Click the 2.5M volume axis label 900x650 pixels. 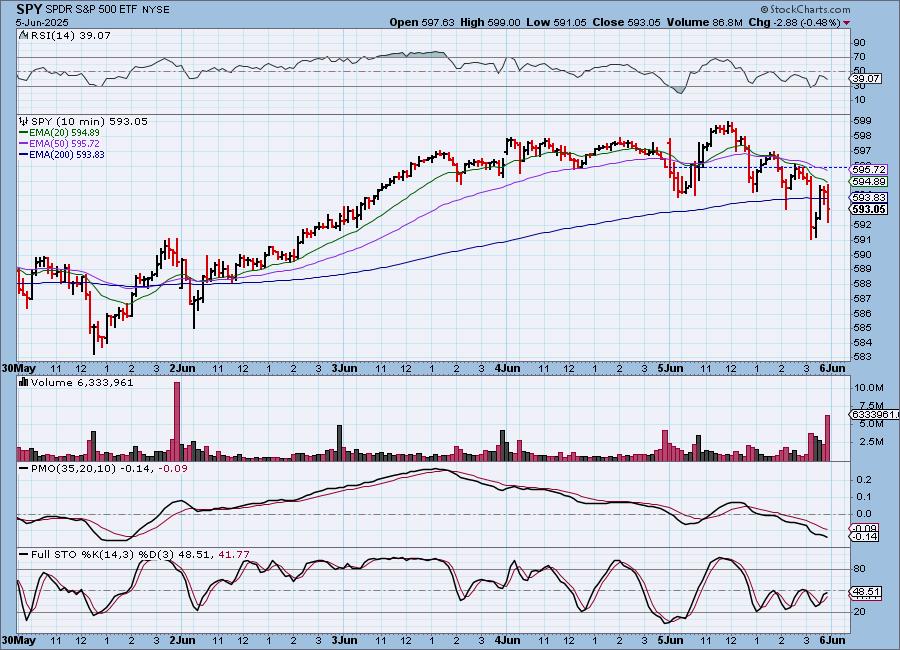[871, 442]
